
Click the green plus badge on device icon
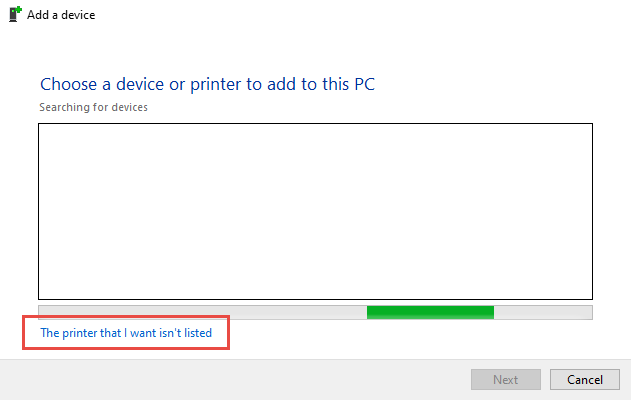[19, 9]
